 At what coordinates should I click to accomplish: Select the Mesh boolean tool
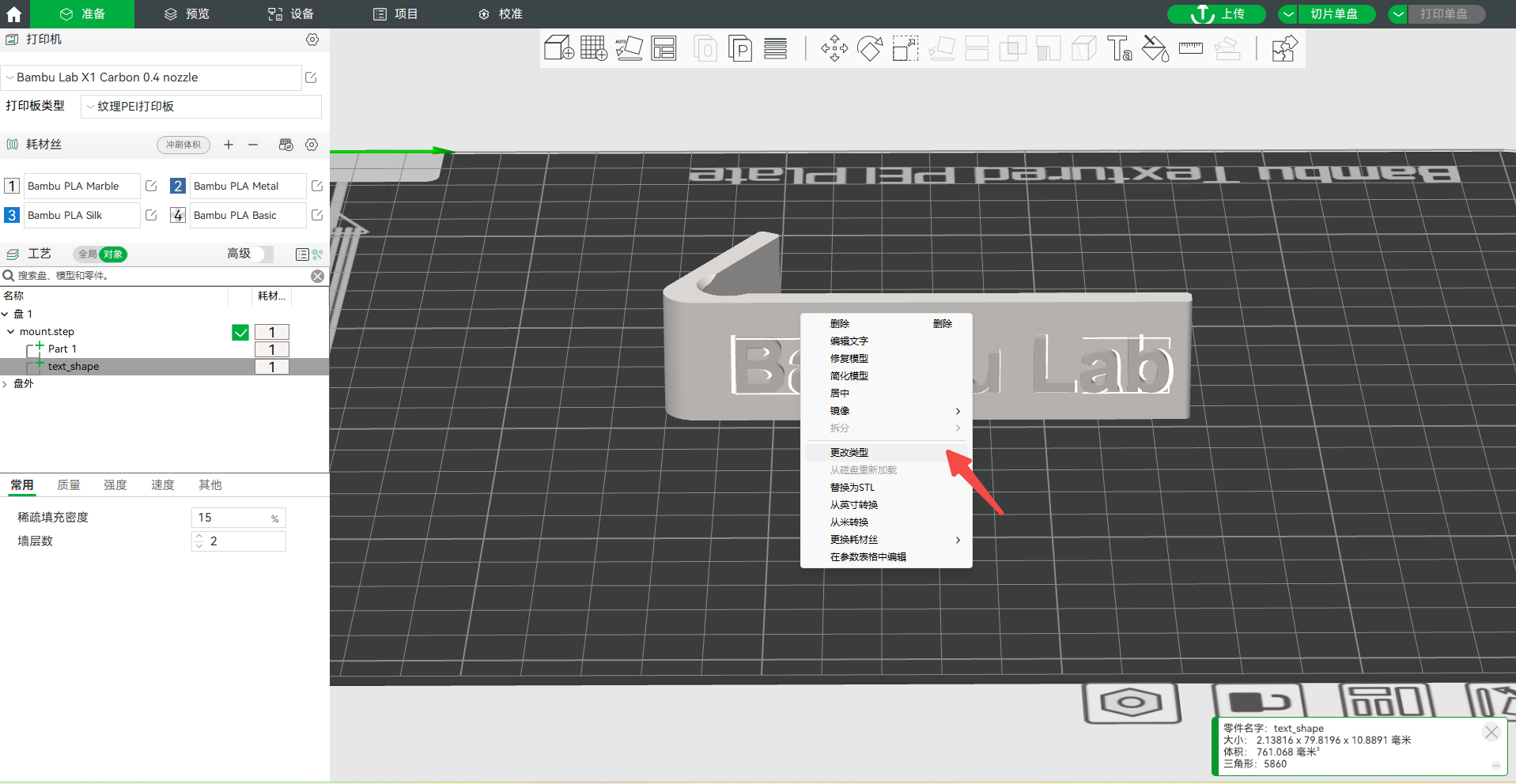(1012, 48)
